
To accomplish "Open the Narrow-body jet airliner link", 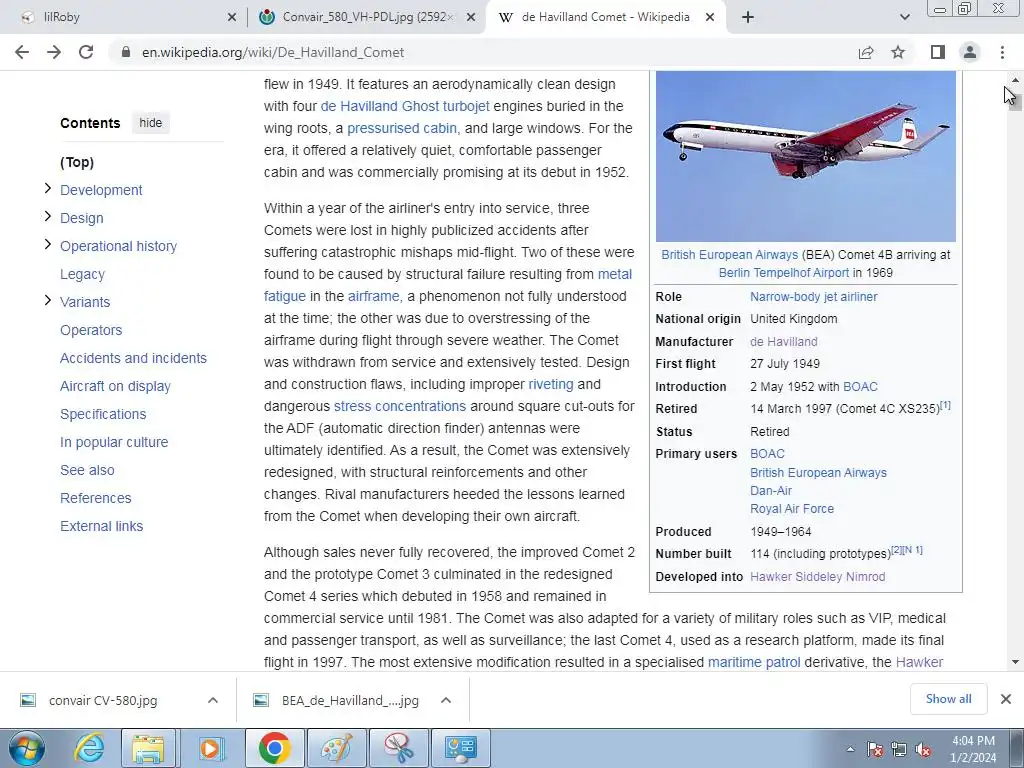I will pyautogui.click(x=814, y=296).
